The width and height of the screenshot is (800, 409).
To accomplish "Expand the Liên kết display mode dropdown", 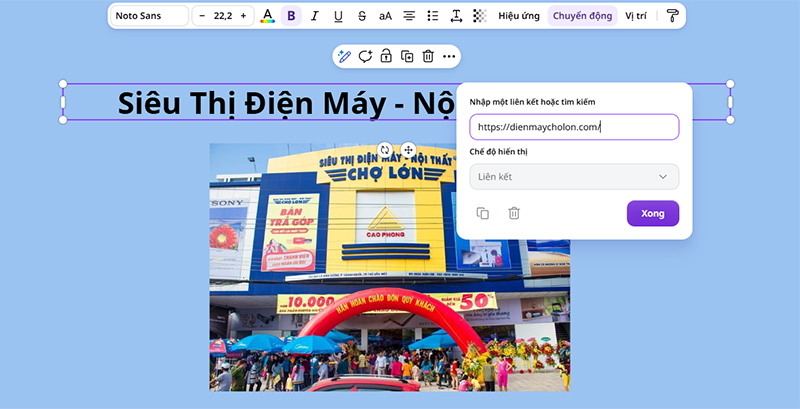I will click(574, 176).
